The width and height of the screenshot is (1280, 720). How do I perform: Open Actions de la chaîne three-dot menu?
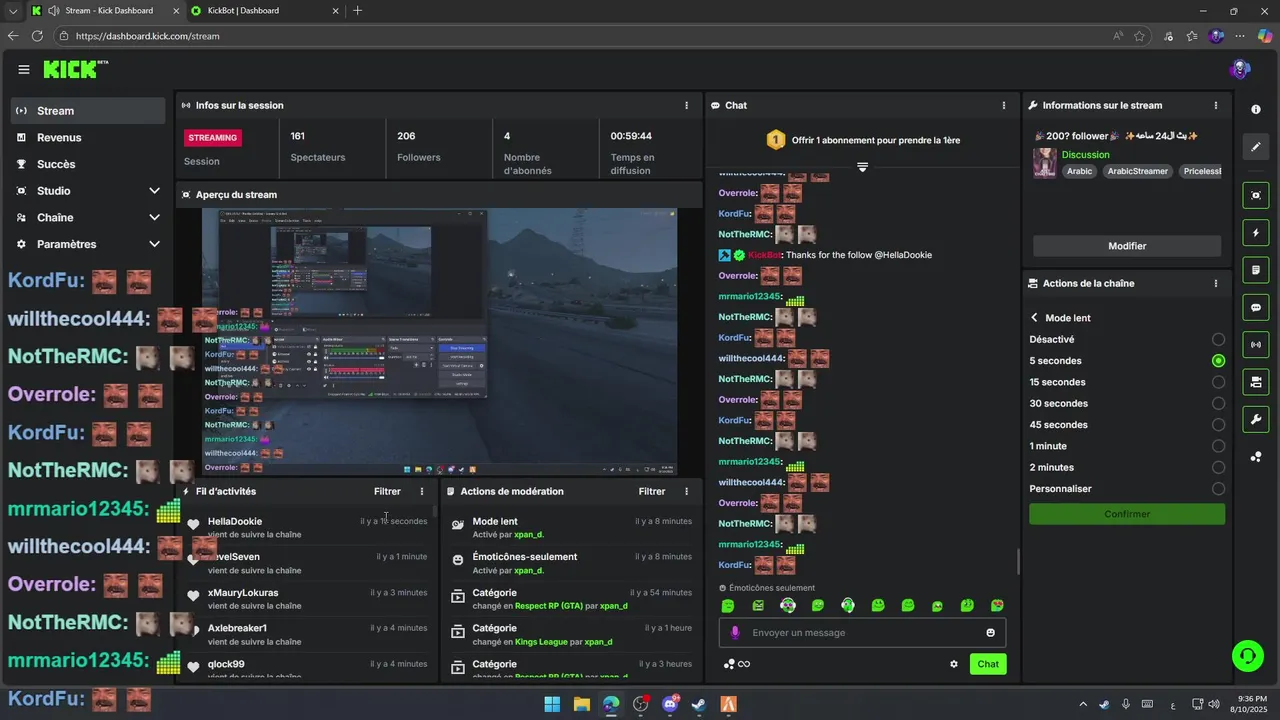click(x=1216, y=283)
